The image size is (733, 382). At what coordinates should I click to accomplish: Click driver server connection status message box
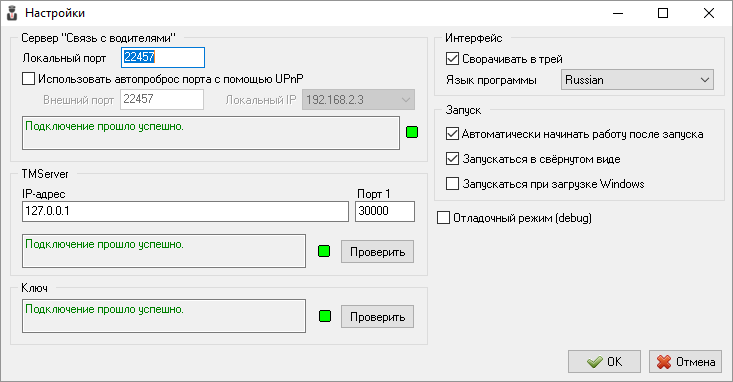pos(211,133)
